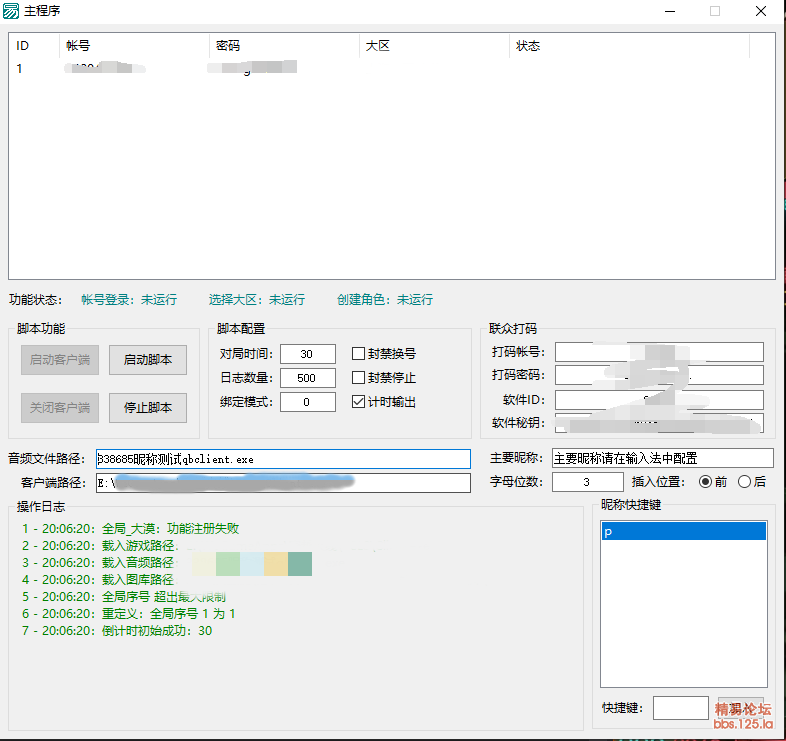
Task: Click the 帐号 column header
Action: point(134,46)
